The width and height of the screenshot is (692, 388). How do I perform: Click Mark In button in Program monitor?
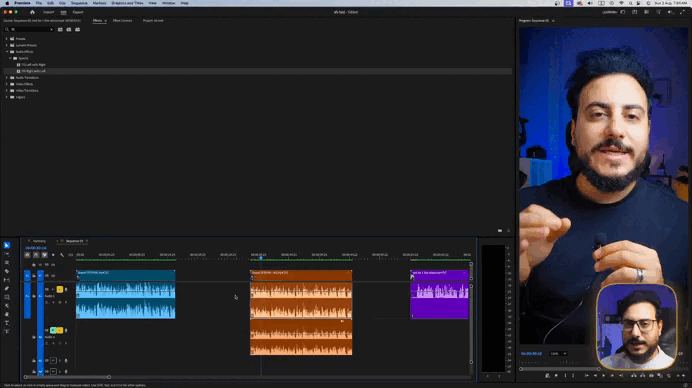point(565,376)
